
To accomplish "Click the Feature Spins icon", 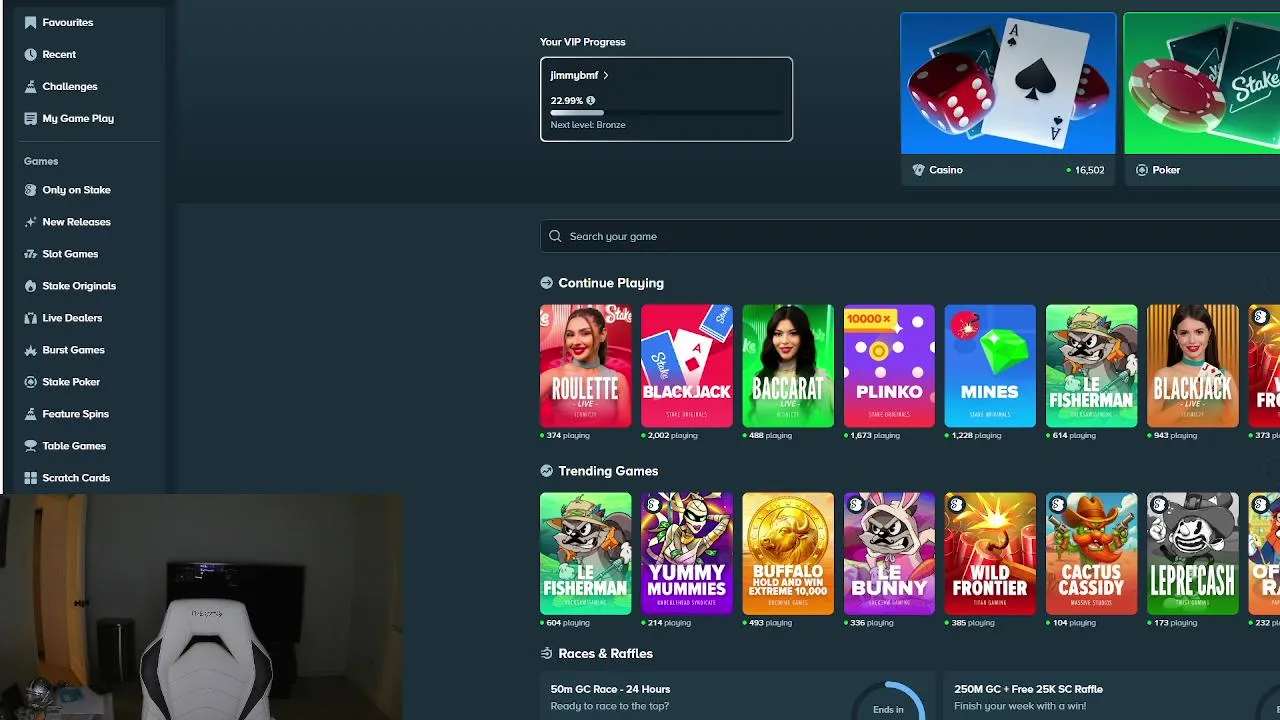I will [x=30, y=414].
